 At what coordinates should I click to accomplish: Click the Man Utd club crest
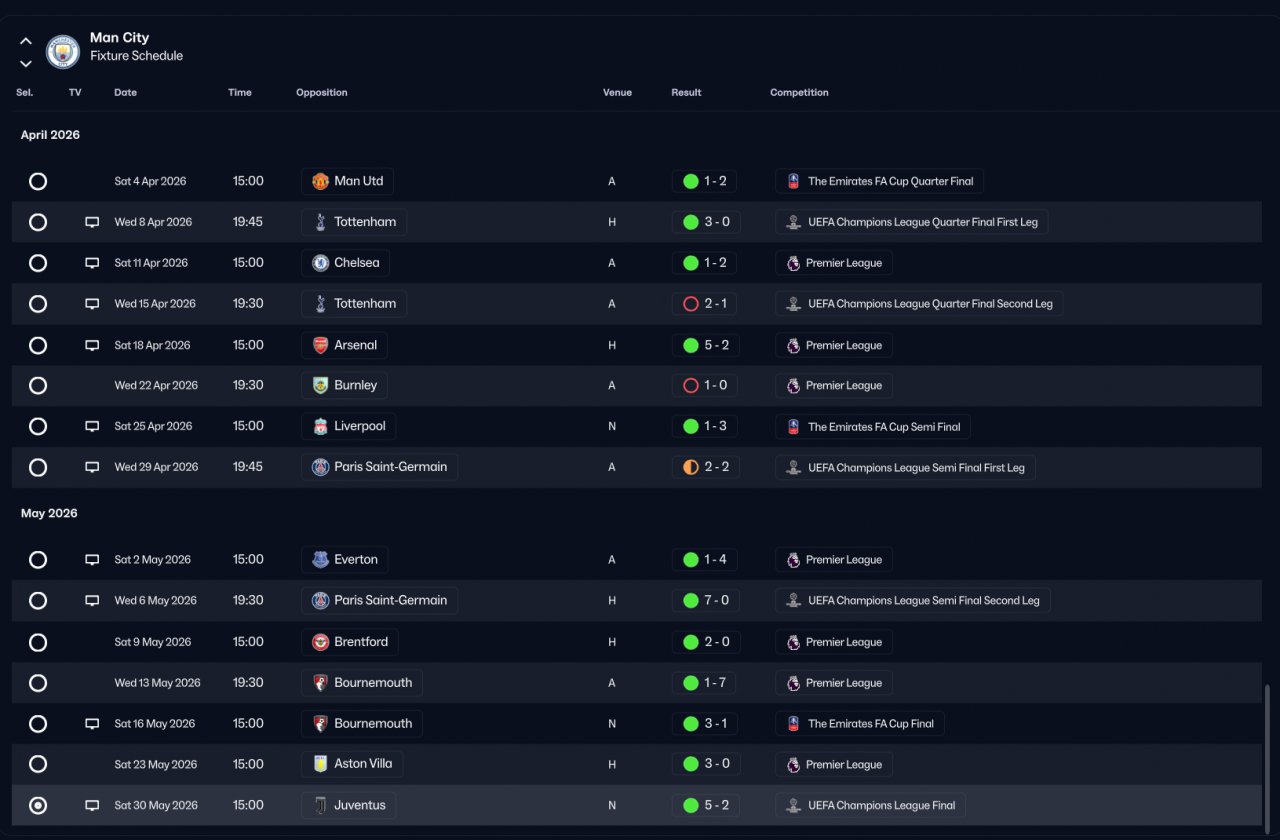click(320, 181)
